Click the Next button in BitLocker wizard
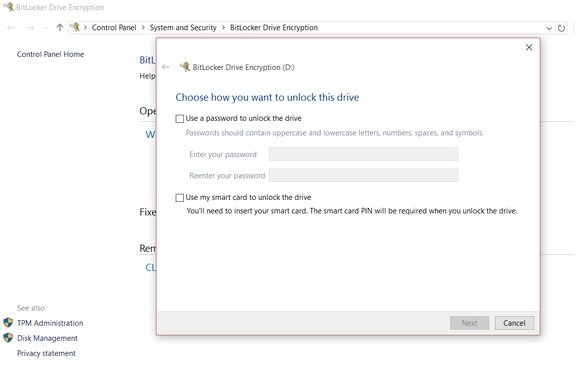 coord(469,323)
